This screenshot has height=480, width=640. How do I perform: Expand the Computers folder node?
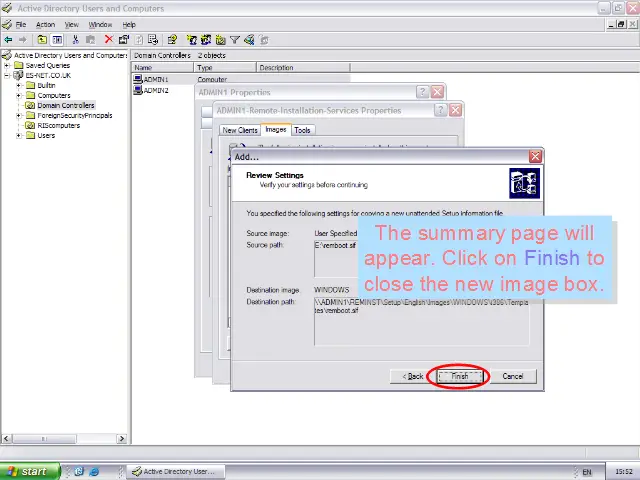tap(18, 96)
